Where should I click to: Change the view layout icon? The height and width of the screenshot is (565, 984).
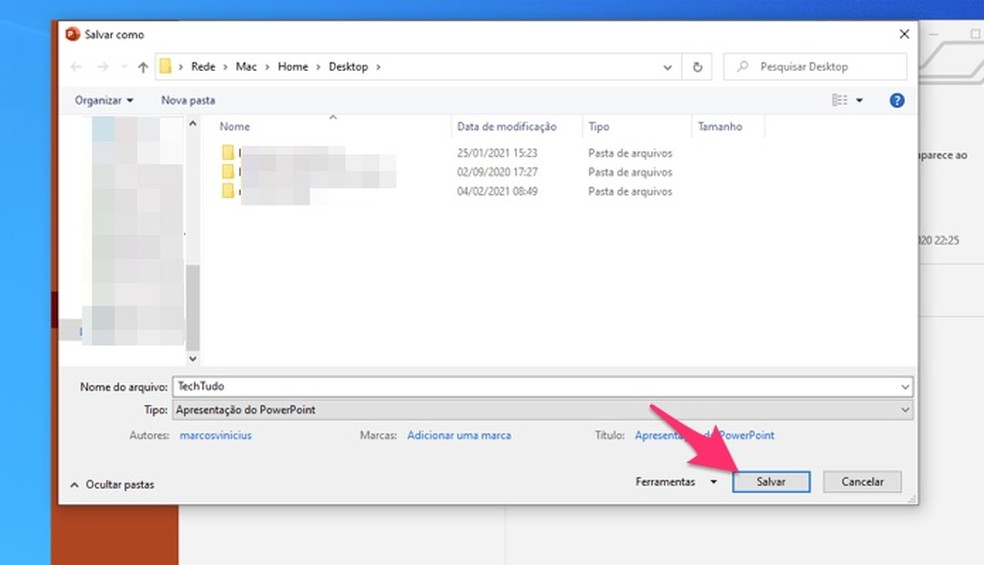[x=840, y=100]
